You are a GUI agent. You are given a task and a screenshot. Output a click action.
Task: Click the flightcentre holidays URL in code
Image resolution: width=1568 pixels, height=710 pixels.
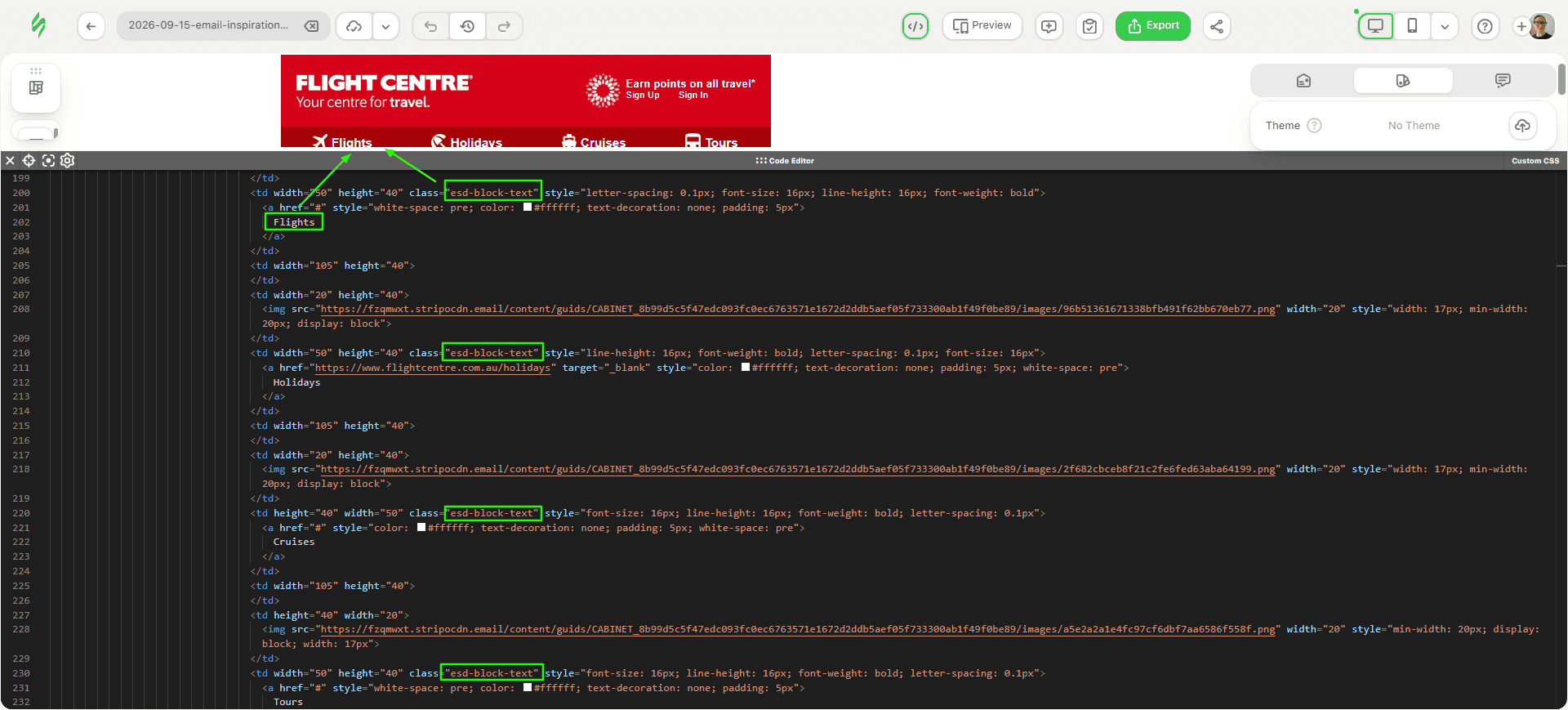click(433, 368)
